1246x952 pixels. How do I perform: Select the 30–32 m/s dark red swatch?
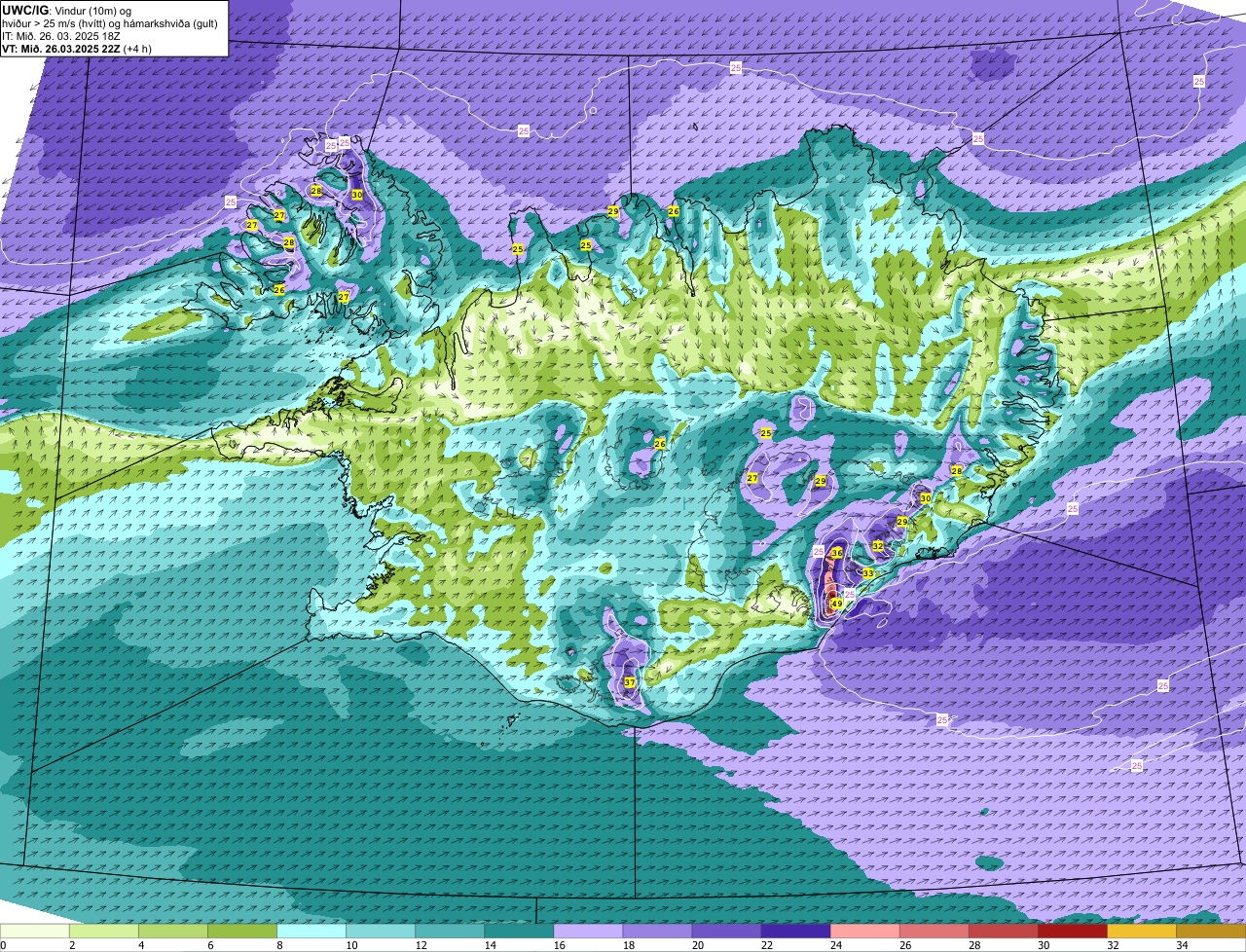(1072, 931)
